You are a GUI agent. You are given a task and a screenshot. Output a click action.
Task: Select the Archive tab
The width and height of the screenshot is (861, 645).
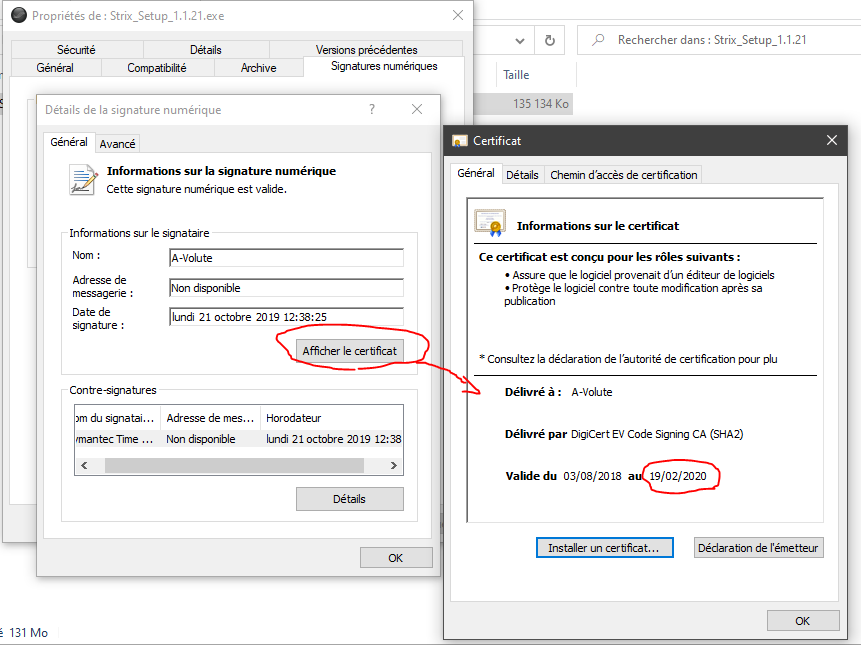258,68
